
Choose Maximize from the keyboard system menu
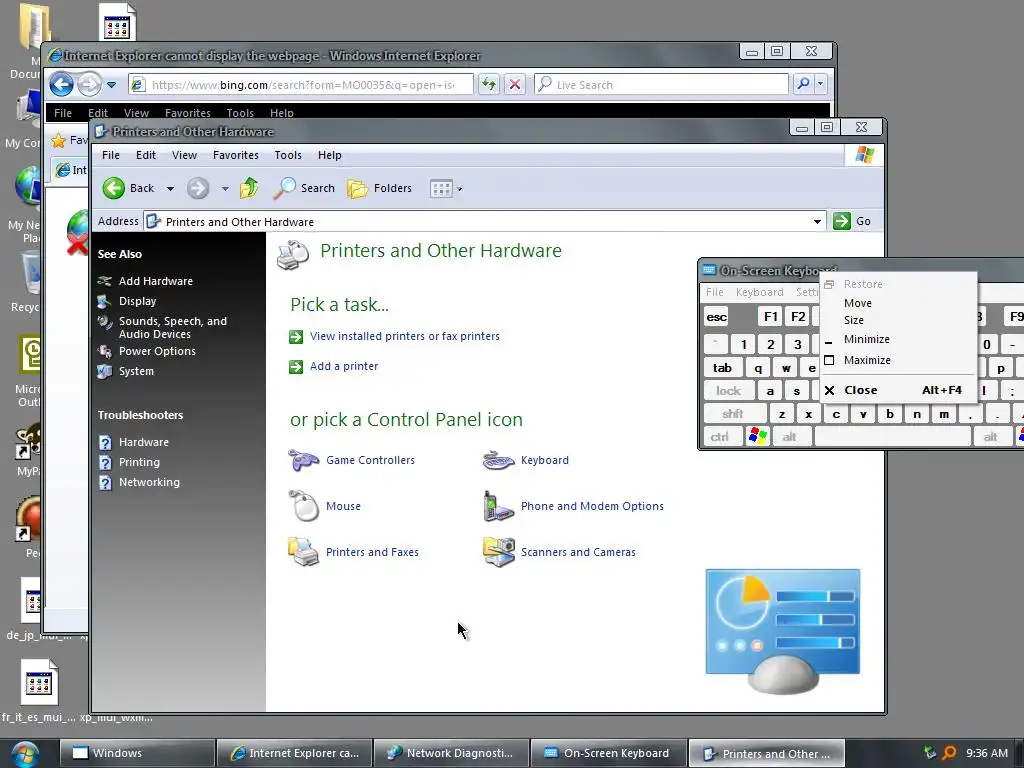coord(898,360)
